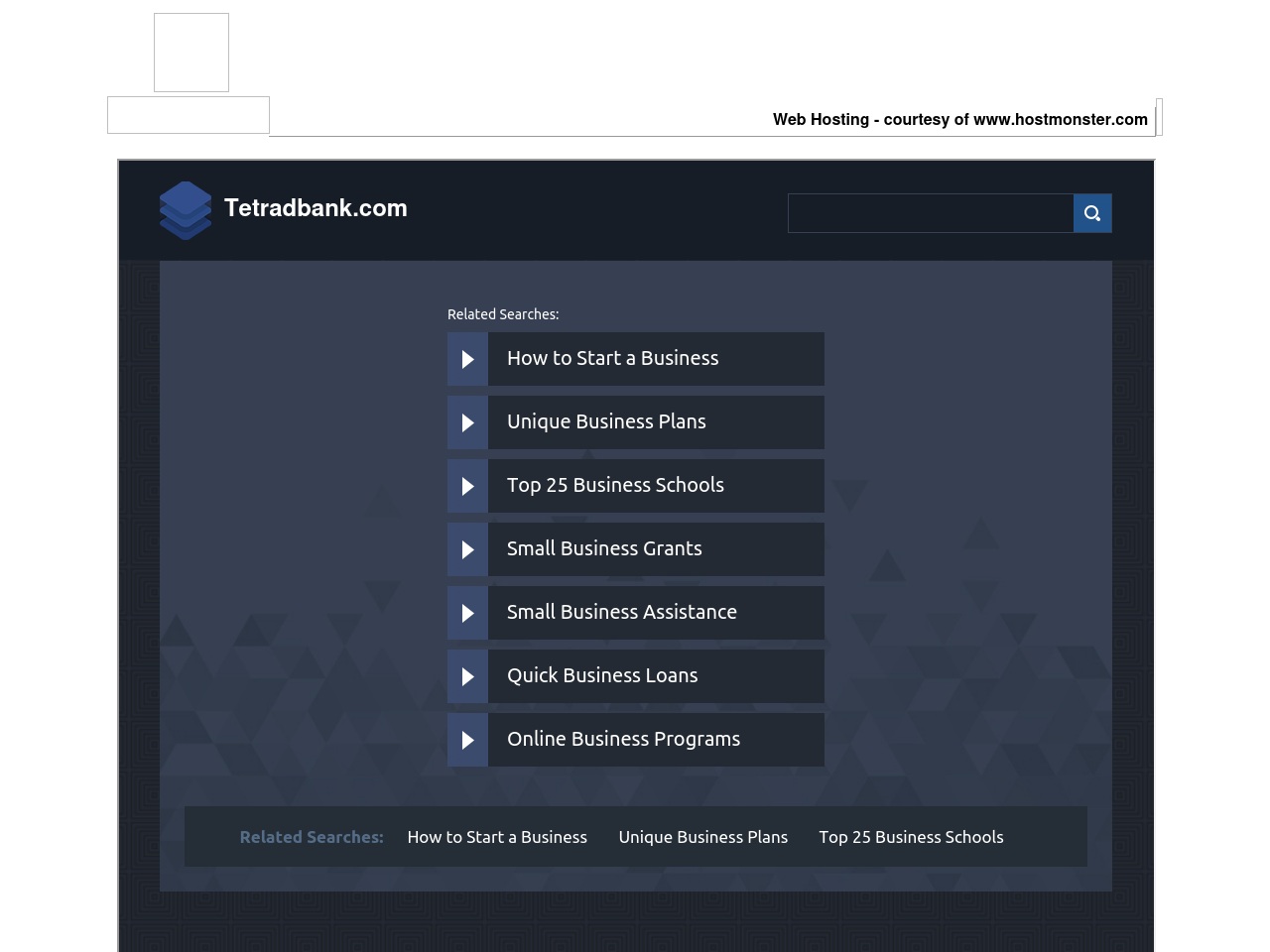Screen dimensions: 1270x952
Task: Focus the site search text field
Action: (931, 213)
